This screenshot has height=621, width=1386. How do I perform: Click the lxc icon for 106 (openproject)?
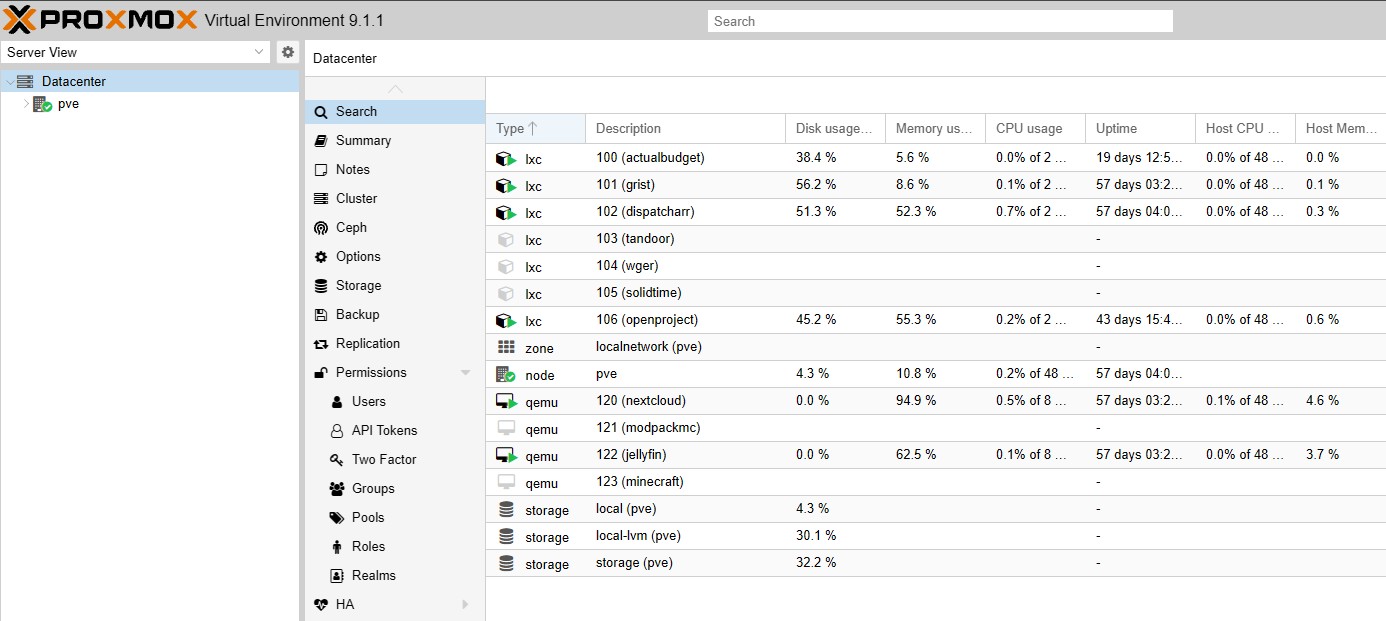[506, 320]
